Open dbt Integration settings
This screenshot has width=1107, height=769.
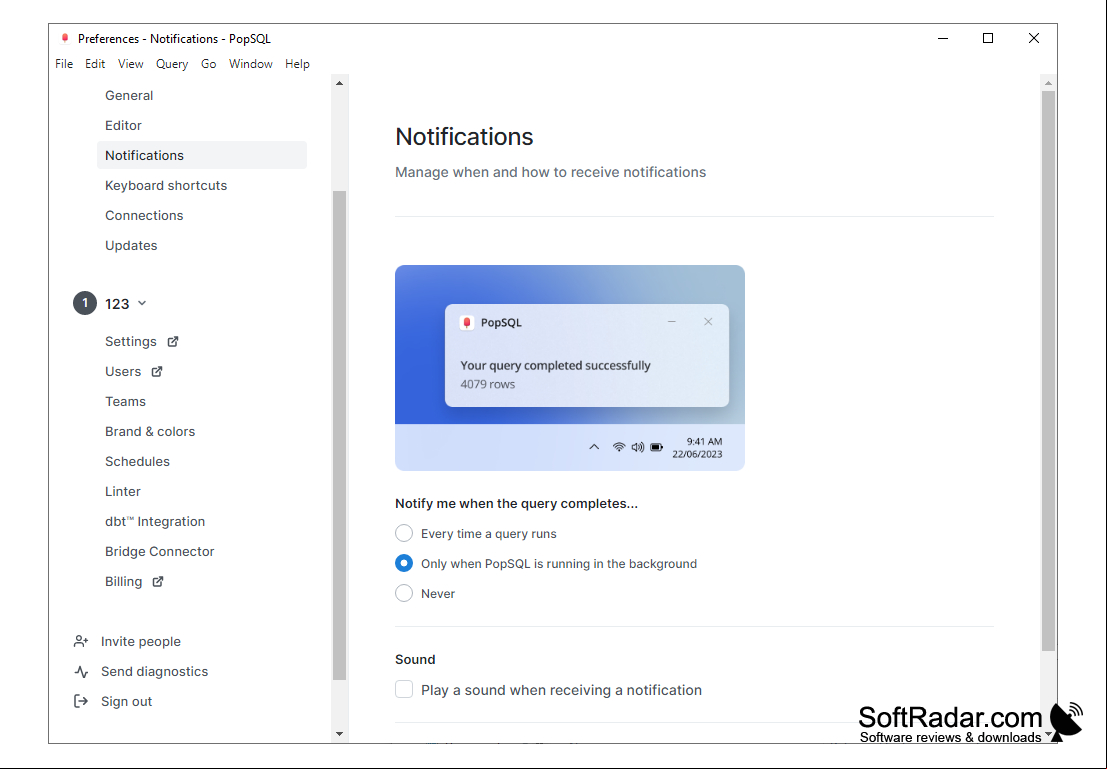(155, 521)
